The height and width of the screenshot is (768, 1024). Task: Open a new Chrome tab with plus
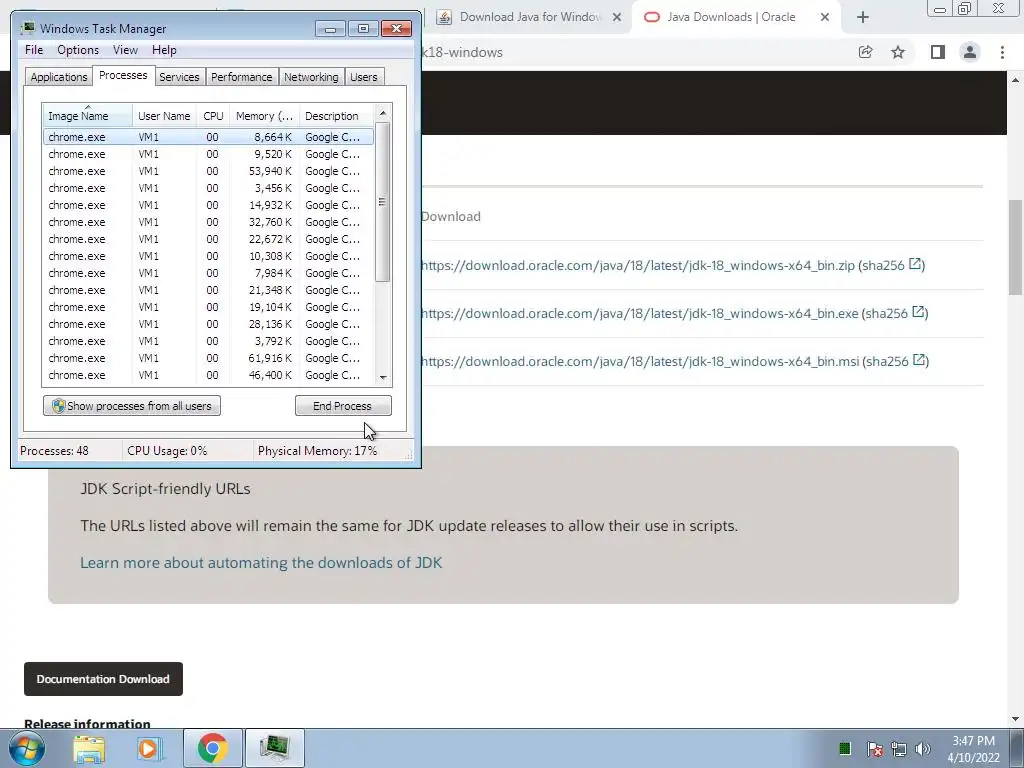(863, 18)
